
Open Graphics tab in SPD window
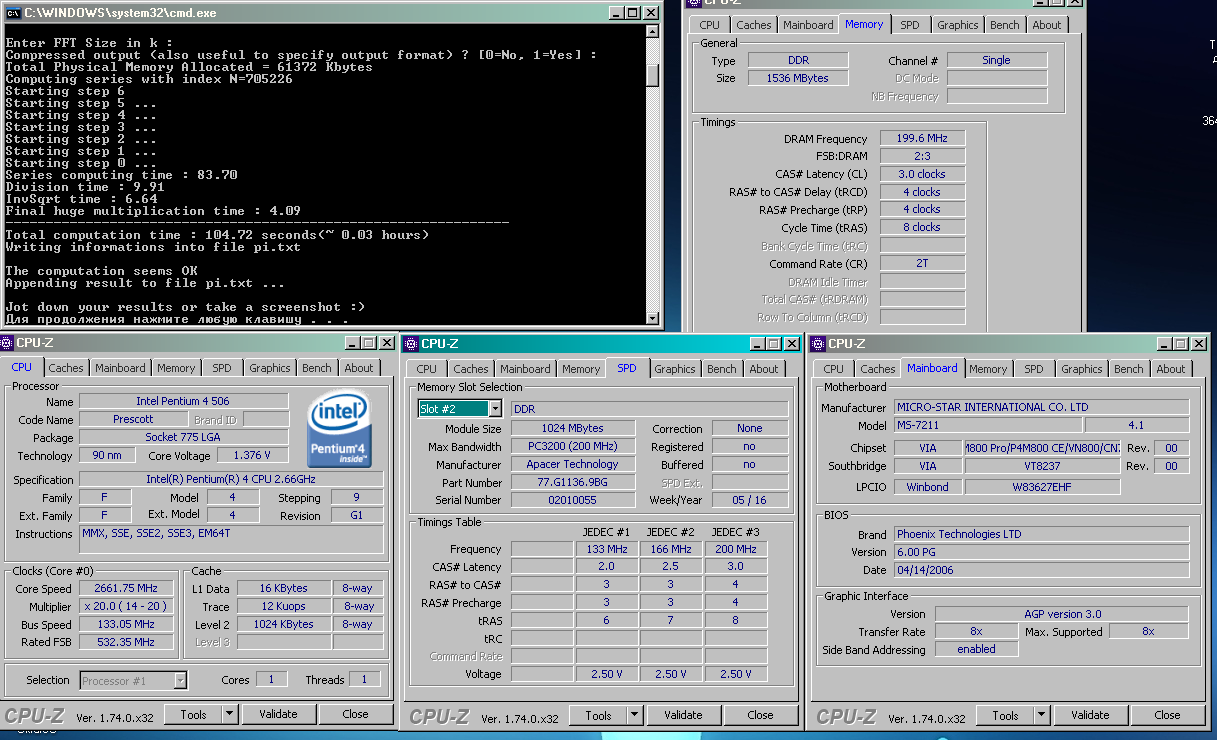(x=674, y=369)
